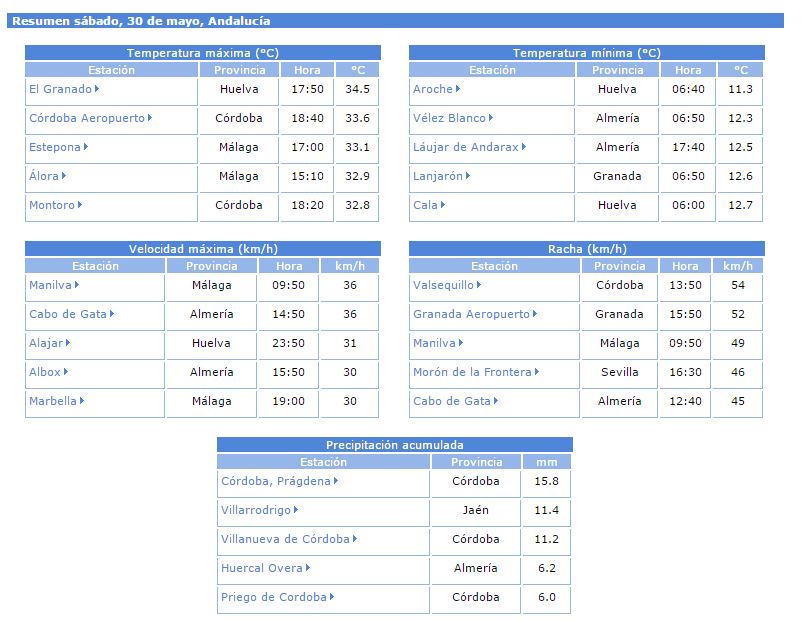
Task: Select the Montoro station link
Action: pyautogui.click(x=52, y=205)
